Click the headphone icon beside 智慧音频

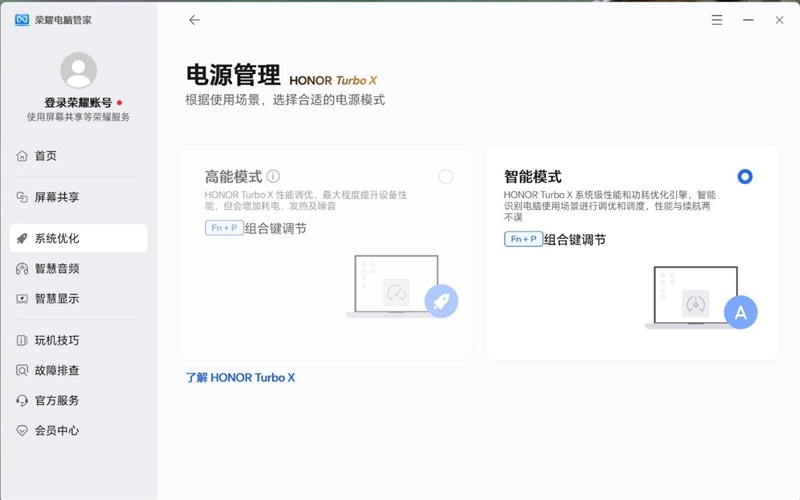[22, 268]
